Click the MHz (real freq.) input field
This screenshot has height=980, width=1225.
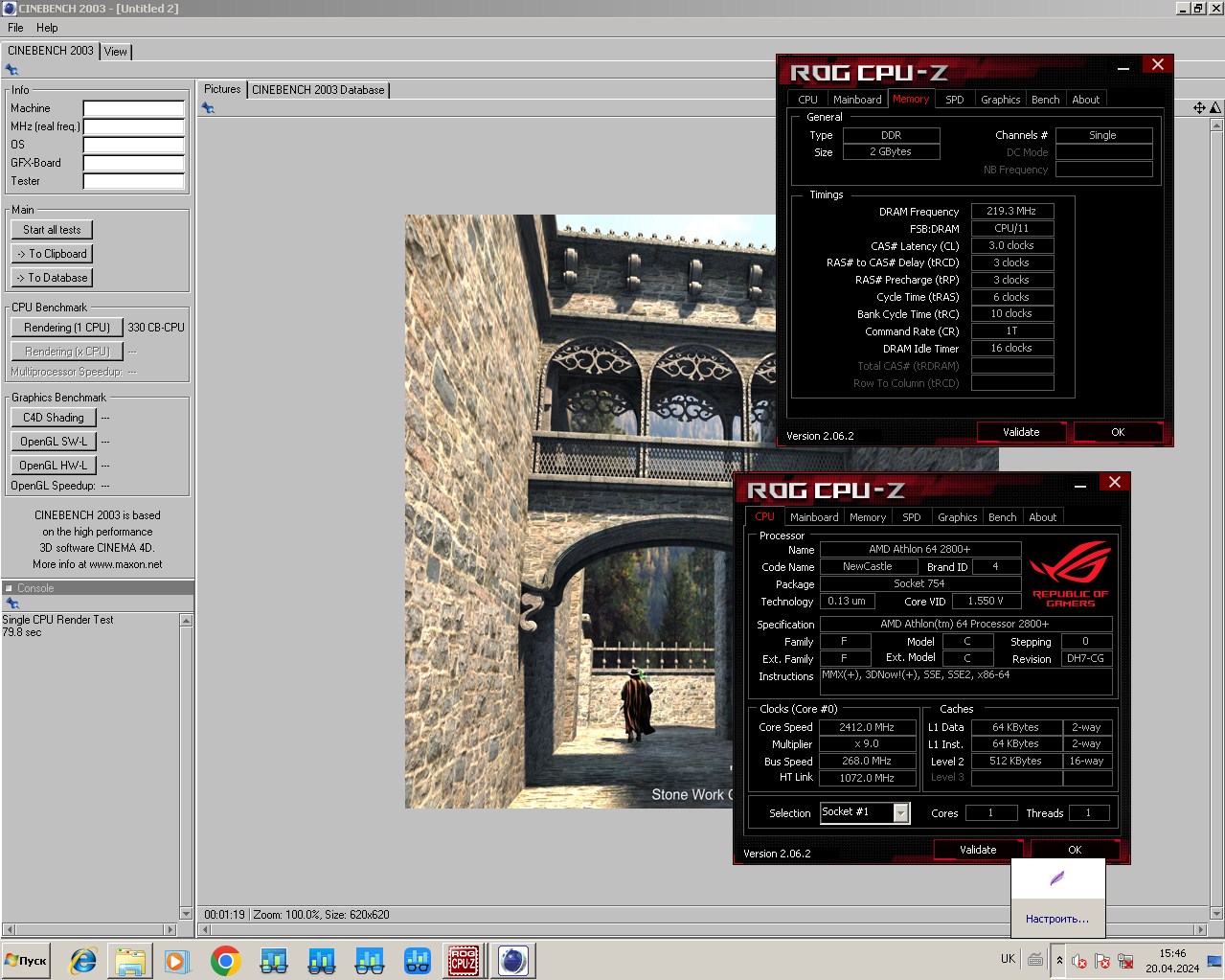pyautogui.click(x=134, y=126)
